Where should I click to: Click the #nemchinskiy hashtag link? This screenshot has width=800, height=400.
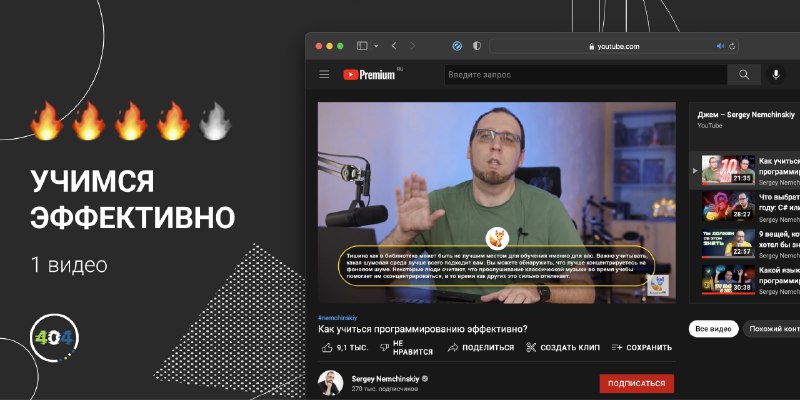pyautogui.click(x=337, y=318)
